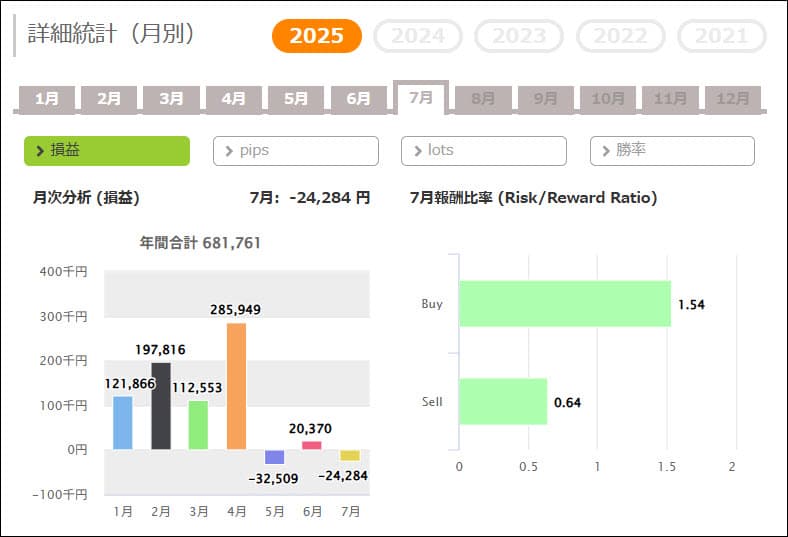Click the 112,553 bar label
Viewport: 788px width, 537px height.
[x=197, y=388]
